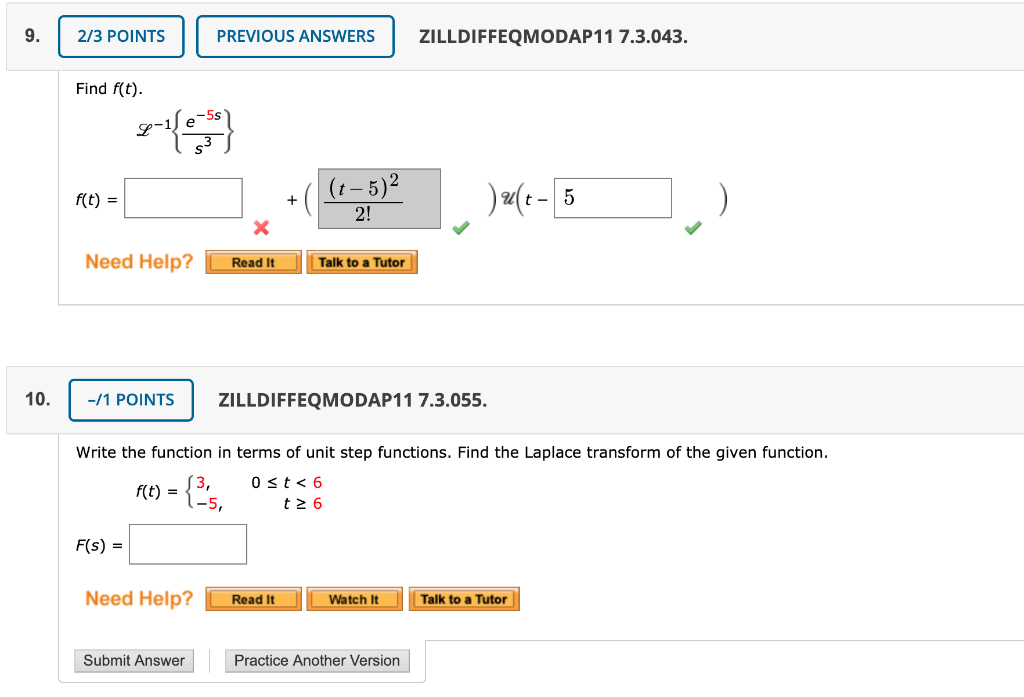
Task: Click the Need Help? label under question 9
Action: pos(138,262)
